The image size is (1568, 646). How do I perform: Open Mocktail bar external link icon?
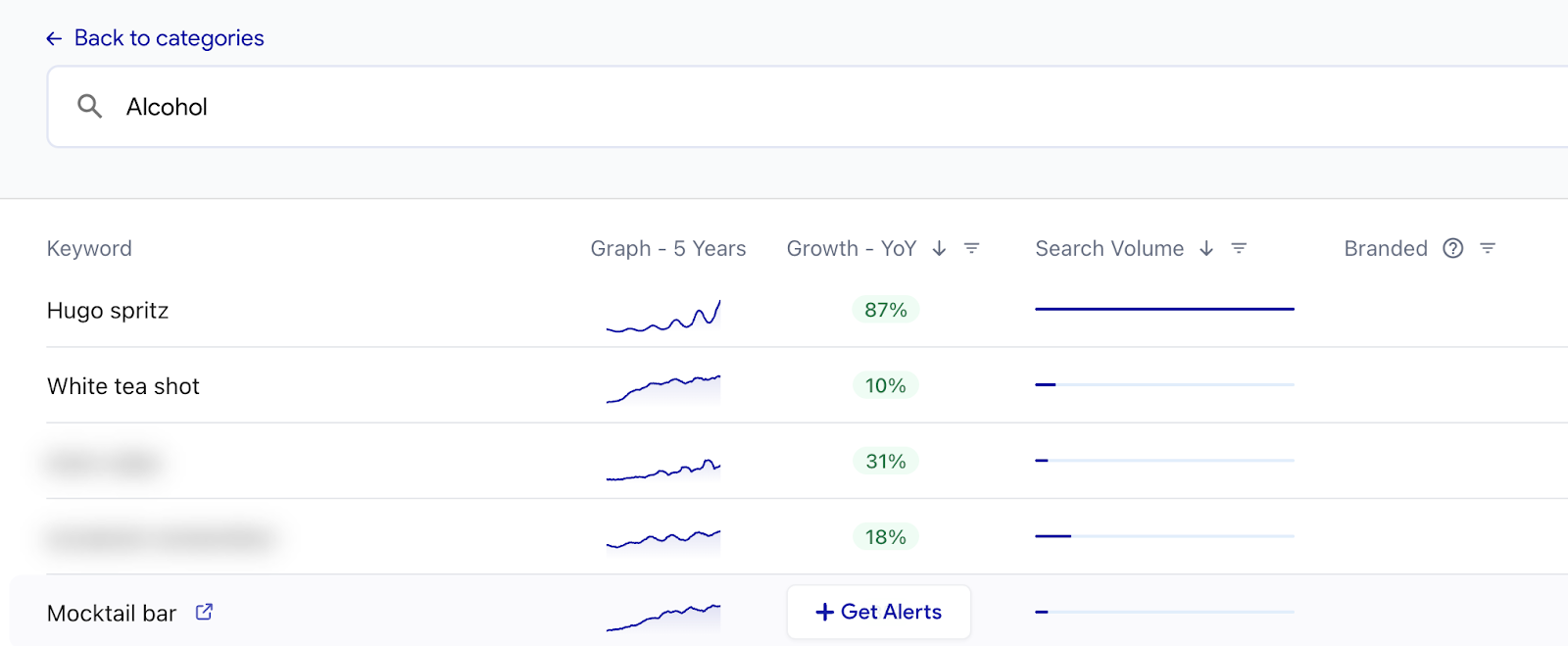pos(204,612)
